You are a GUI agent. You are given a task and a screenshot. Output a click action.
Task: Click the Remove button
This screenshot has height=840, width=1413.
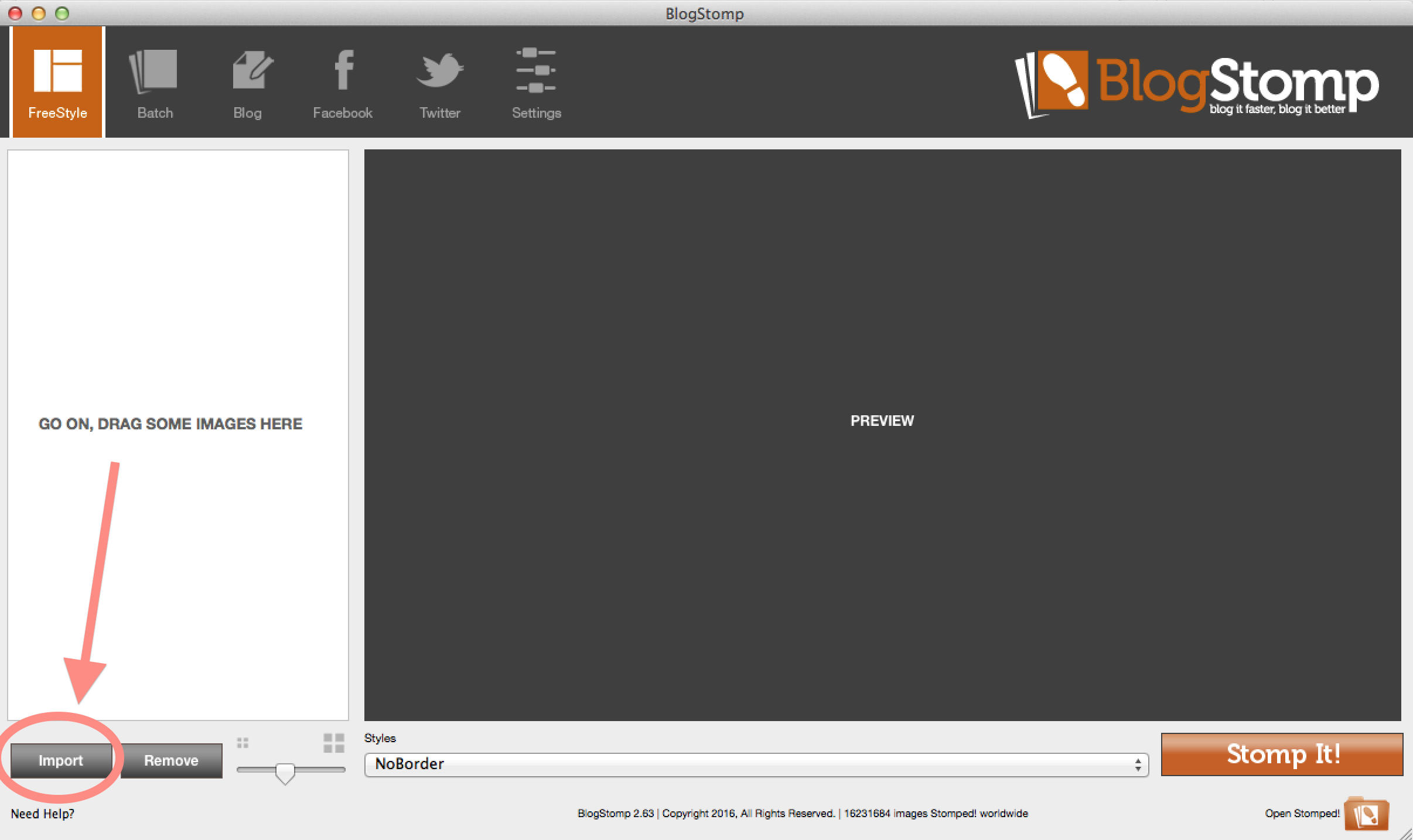[x=171, y=760]
